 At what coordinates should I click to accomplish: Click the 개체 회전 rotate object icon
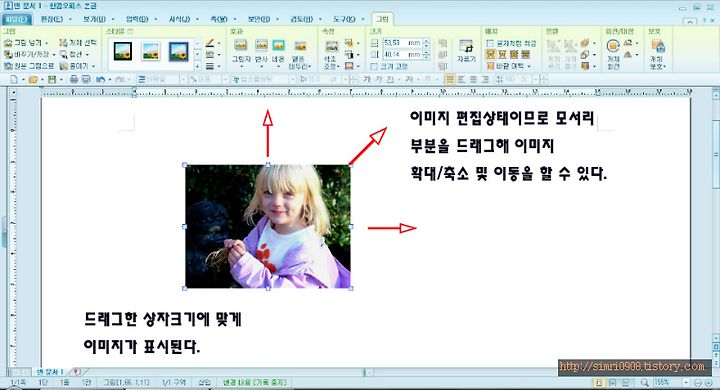[x=613, y=46]
